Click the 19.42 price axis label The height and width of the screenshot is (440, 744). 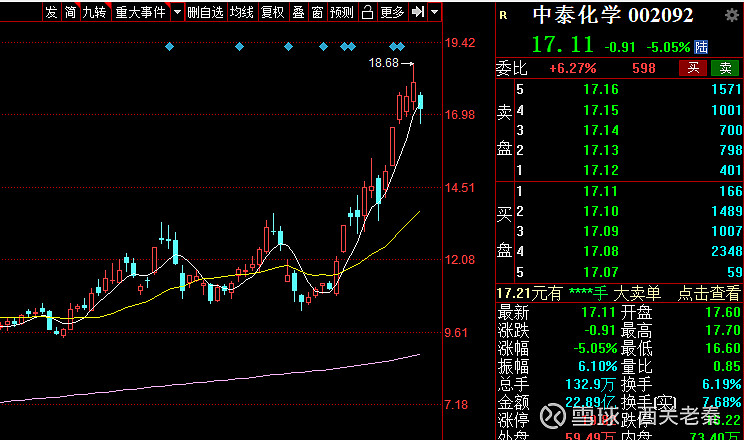[460, 43]
